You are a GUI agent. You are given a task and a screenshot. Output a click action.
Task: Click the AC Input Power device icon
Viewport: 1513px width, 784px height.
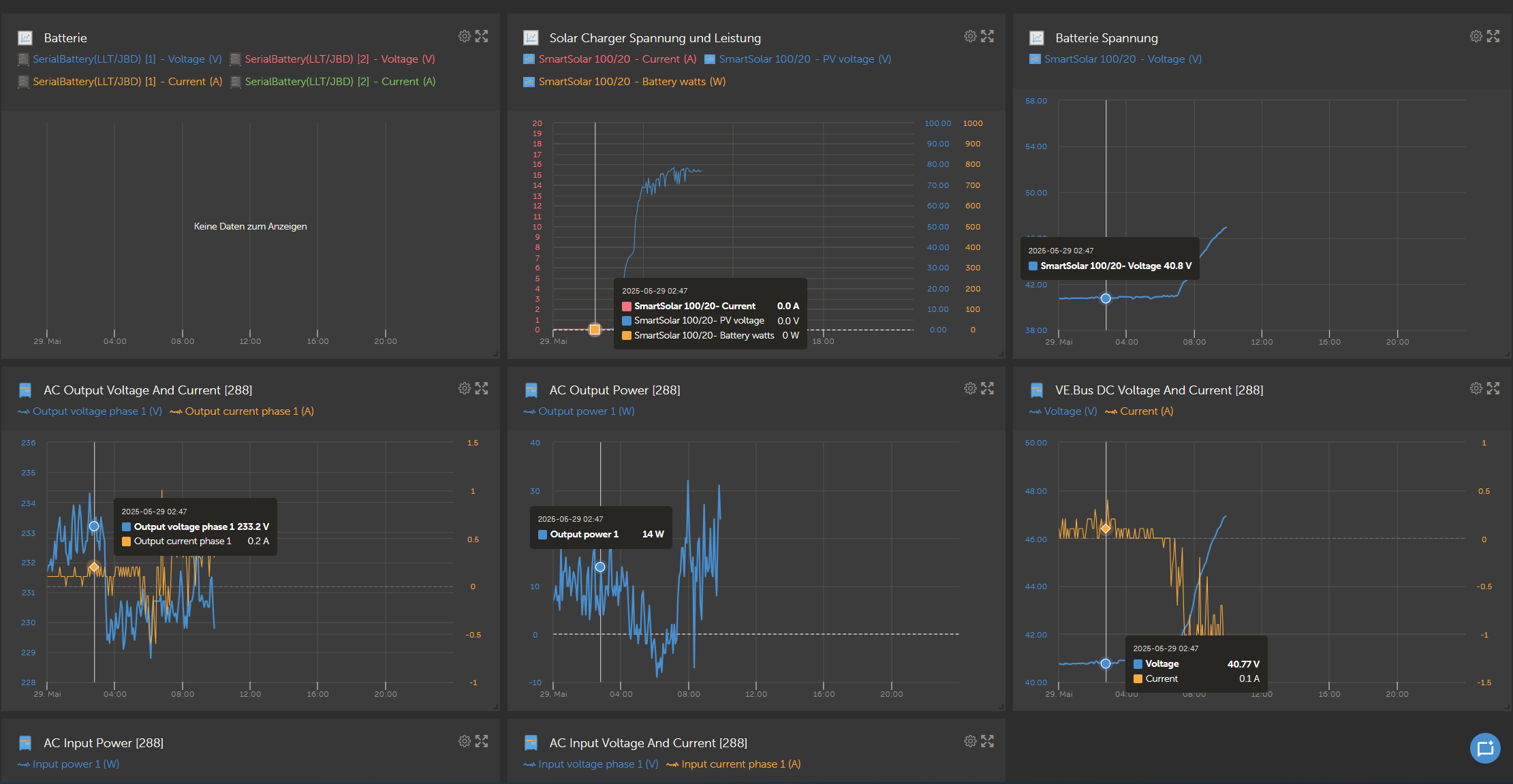click(x=25, y=743)
